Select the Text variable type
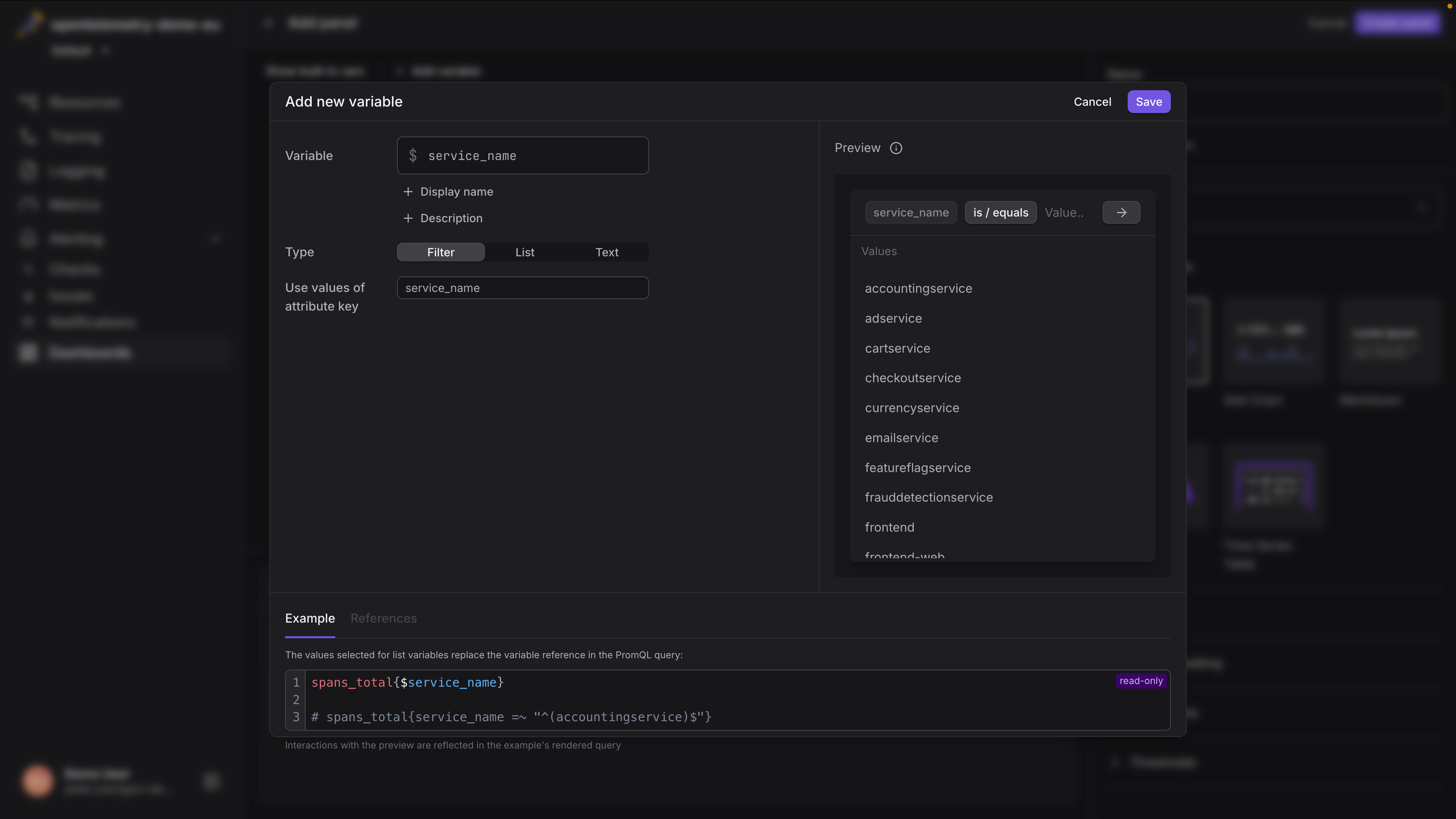This screenshot has height=819, width=1456. (x=607, y=252)
